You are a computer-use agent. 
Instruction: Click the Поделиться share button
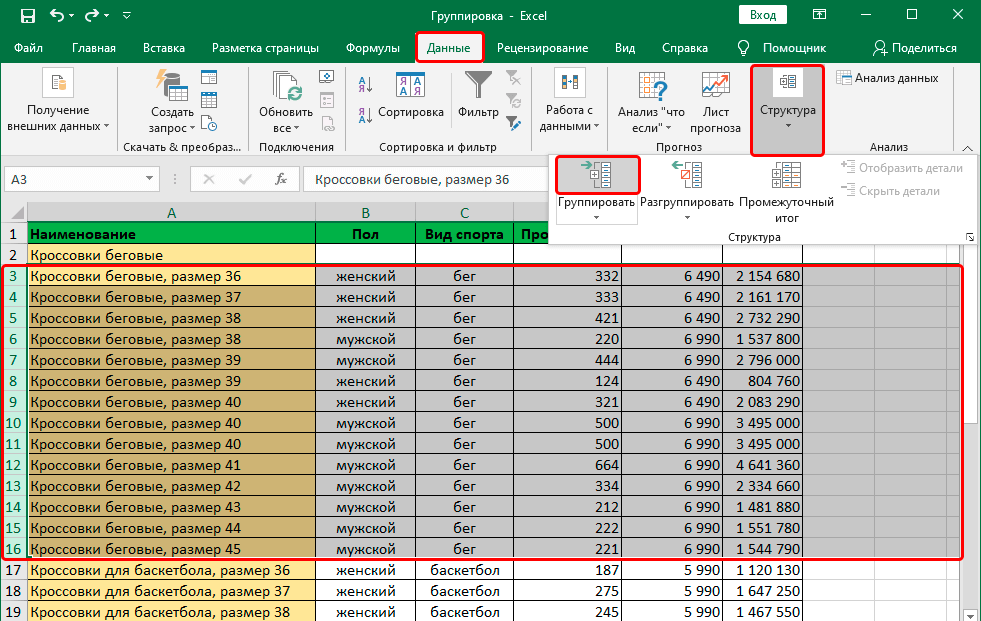[x=914, y=48]
